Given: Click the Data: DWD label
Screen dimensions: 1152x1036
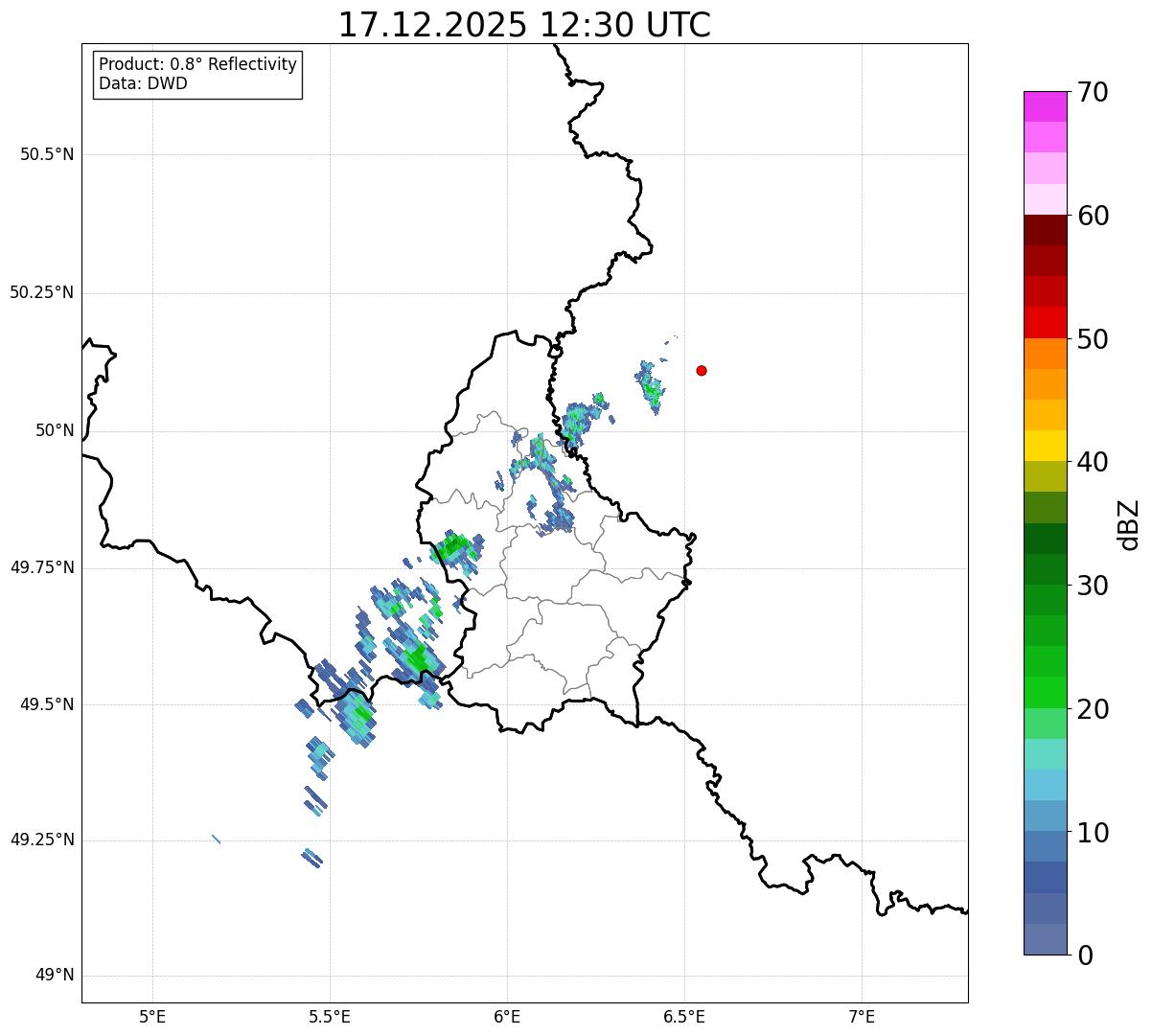Looking at the screenshot, I should coord(143,83).
